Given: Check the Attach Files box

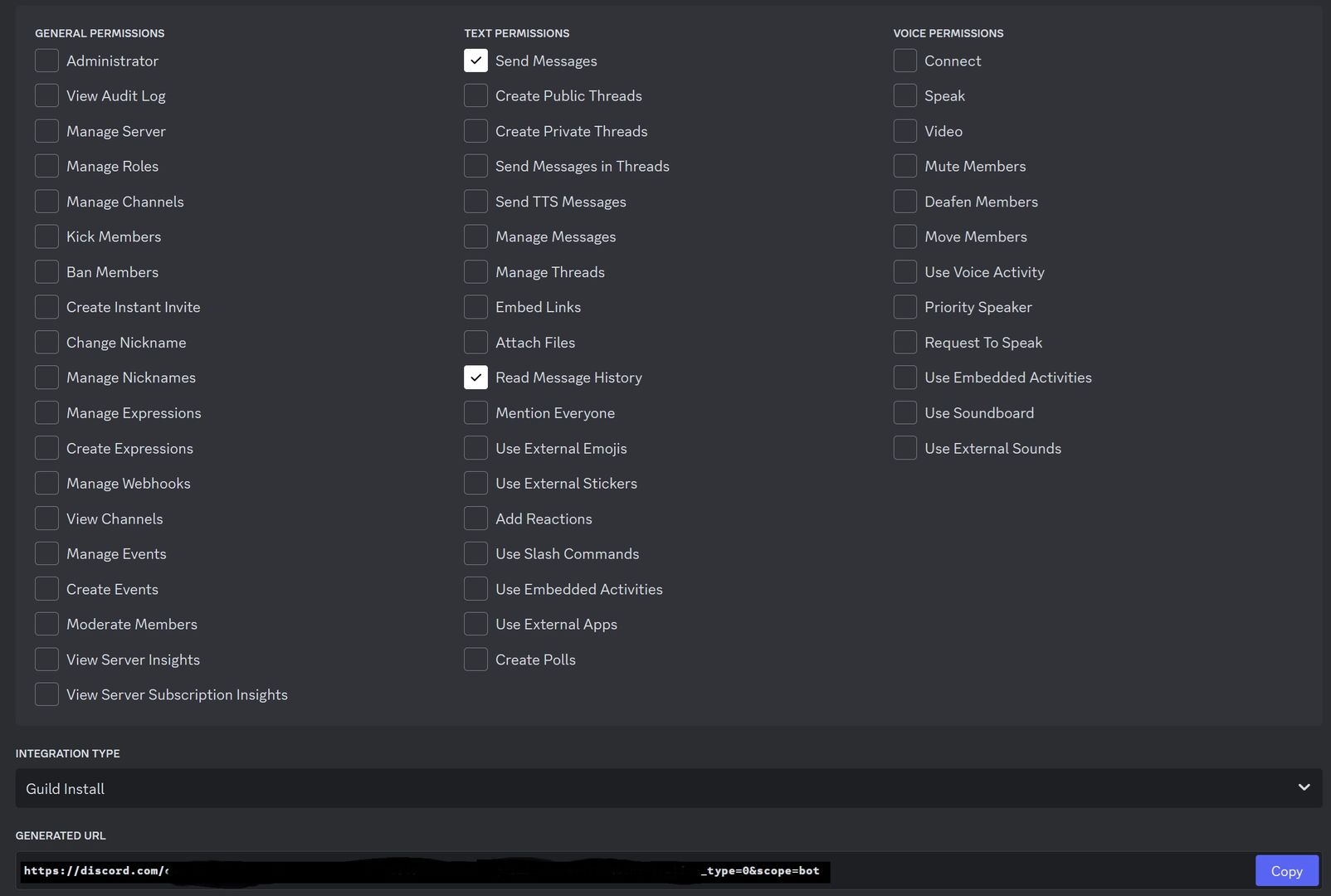Looking at the screenshot, I should 475,343.
